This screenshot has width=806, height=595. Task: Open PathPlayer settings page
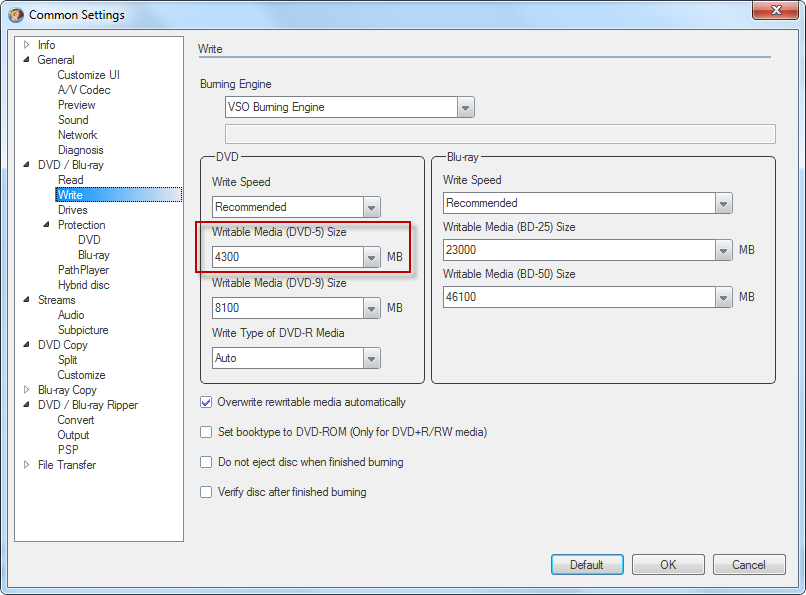click(x=83, y=270)
